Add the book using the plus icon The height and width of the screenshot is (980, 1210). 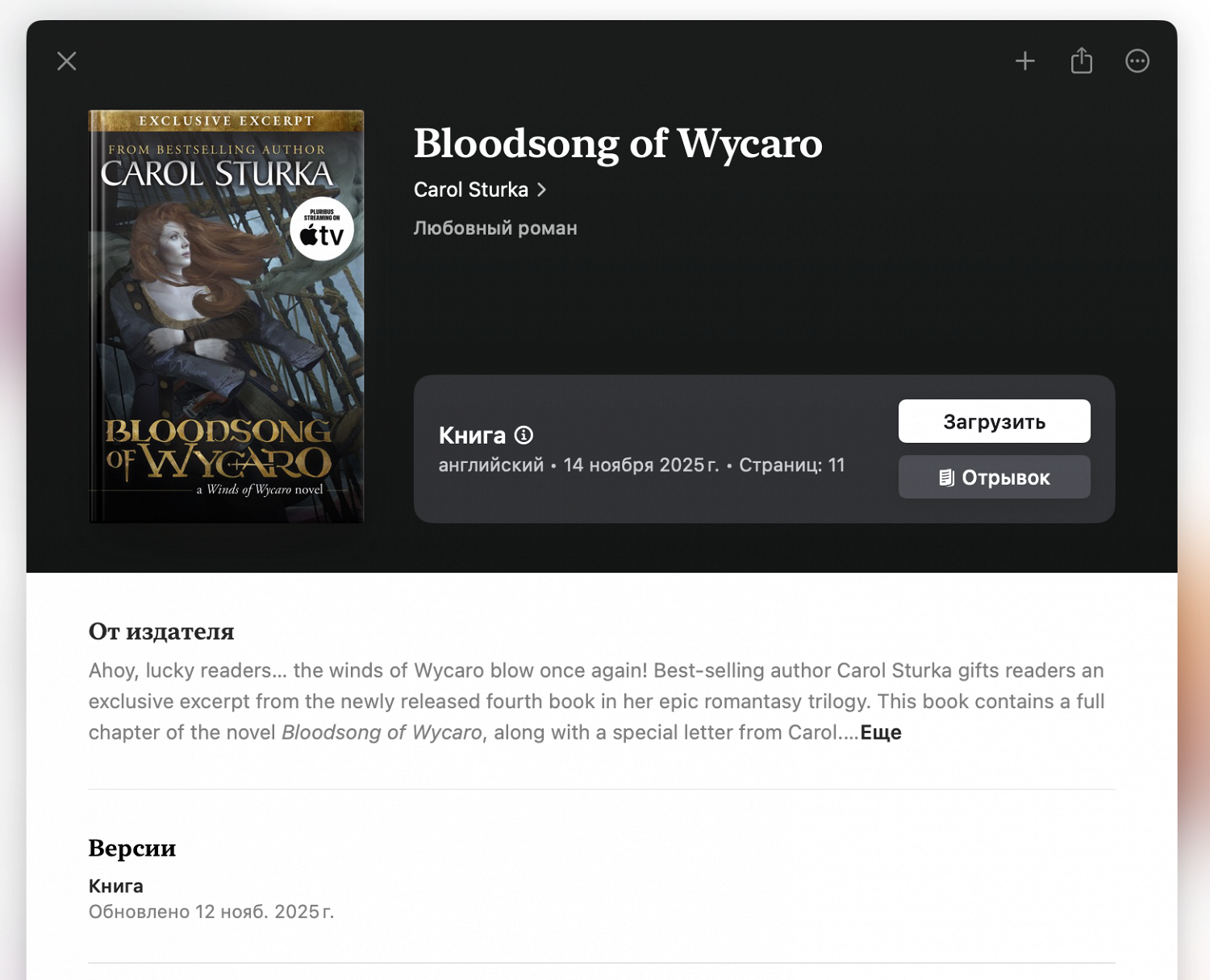(x=1024, y=61)
